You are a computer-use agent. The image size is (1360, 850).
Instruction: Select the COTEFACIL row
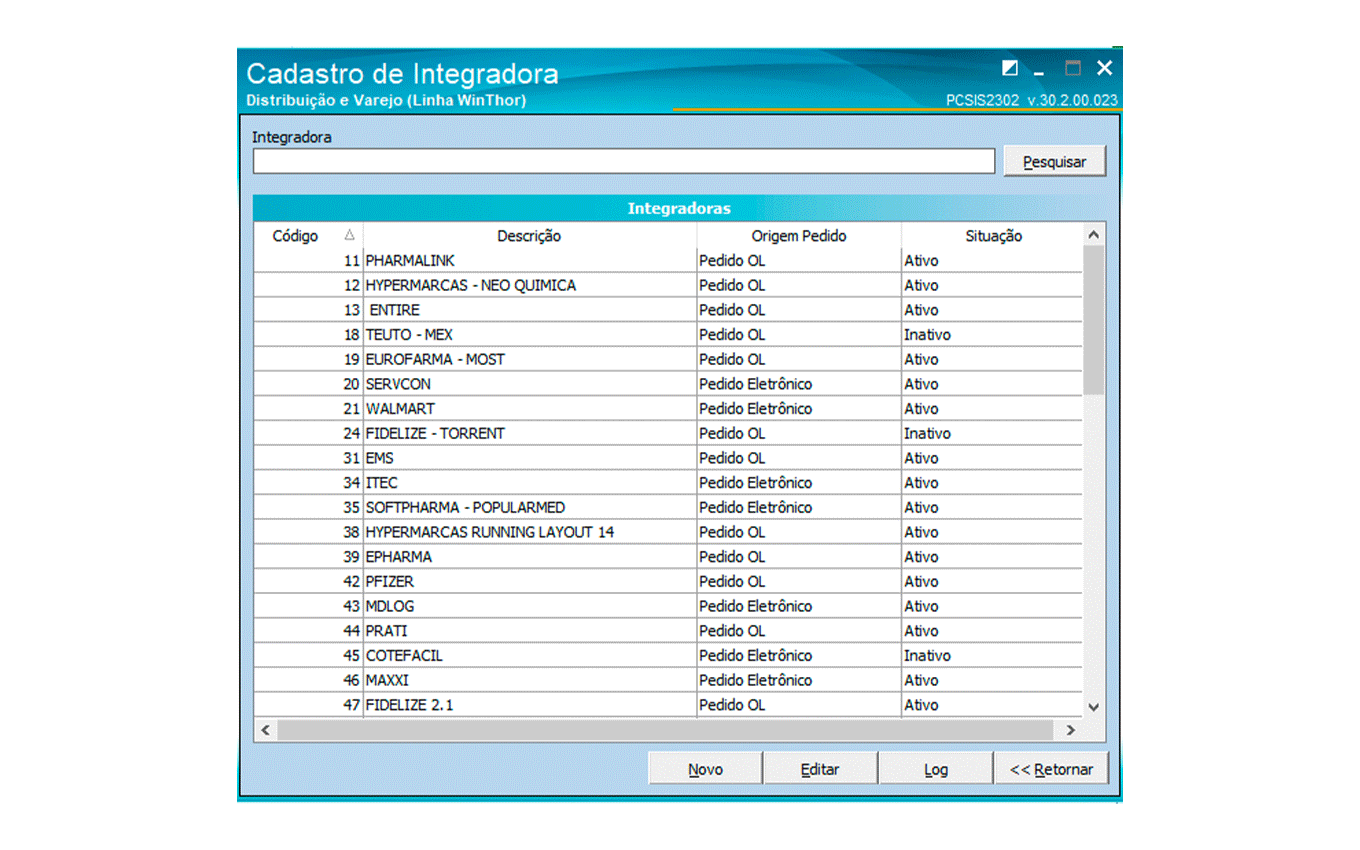coord(668,656)
